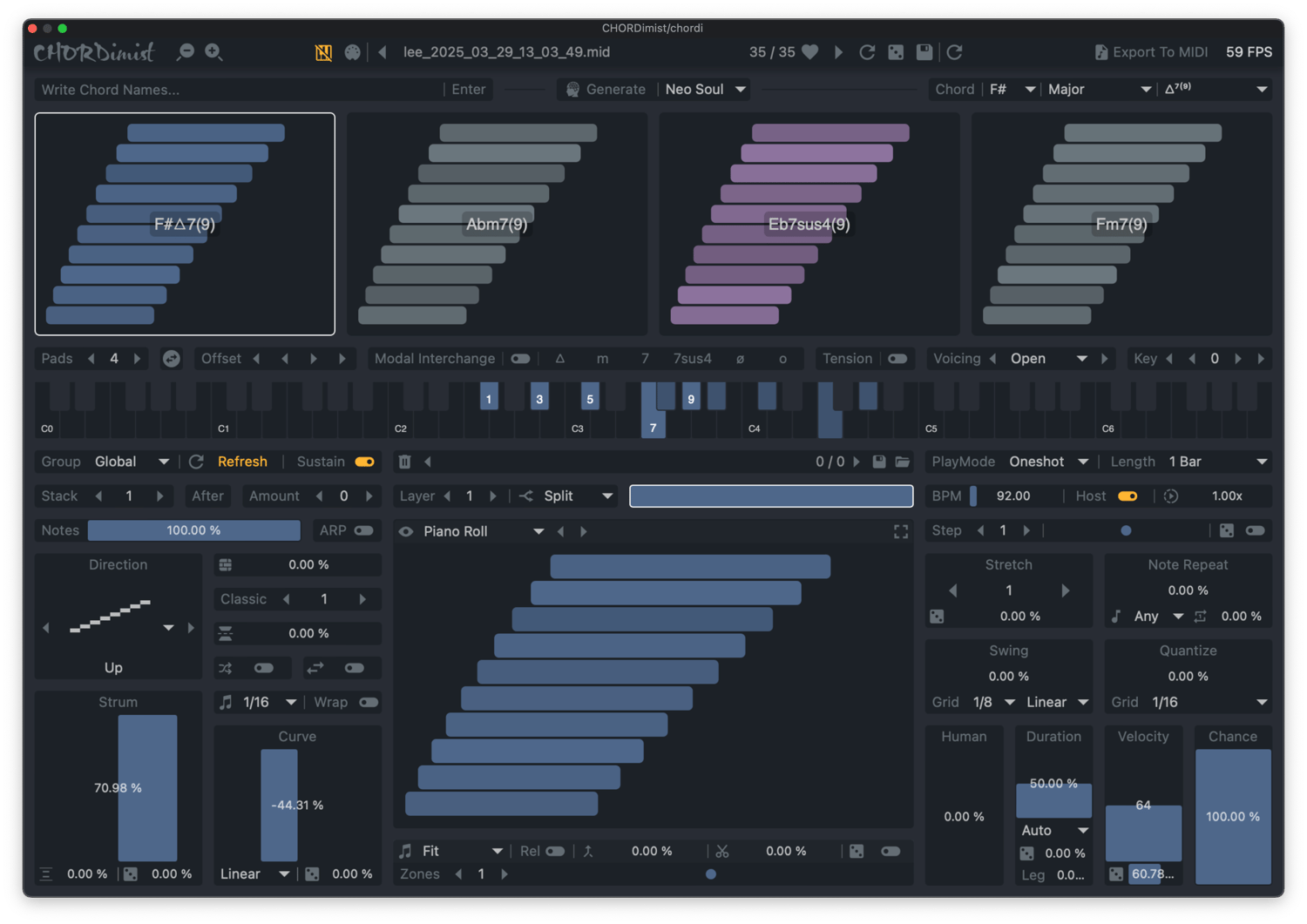
Task: Select the 7sus4 chord type option
Action: tap(692, 359)
